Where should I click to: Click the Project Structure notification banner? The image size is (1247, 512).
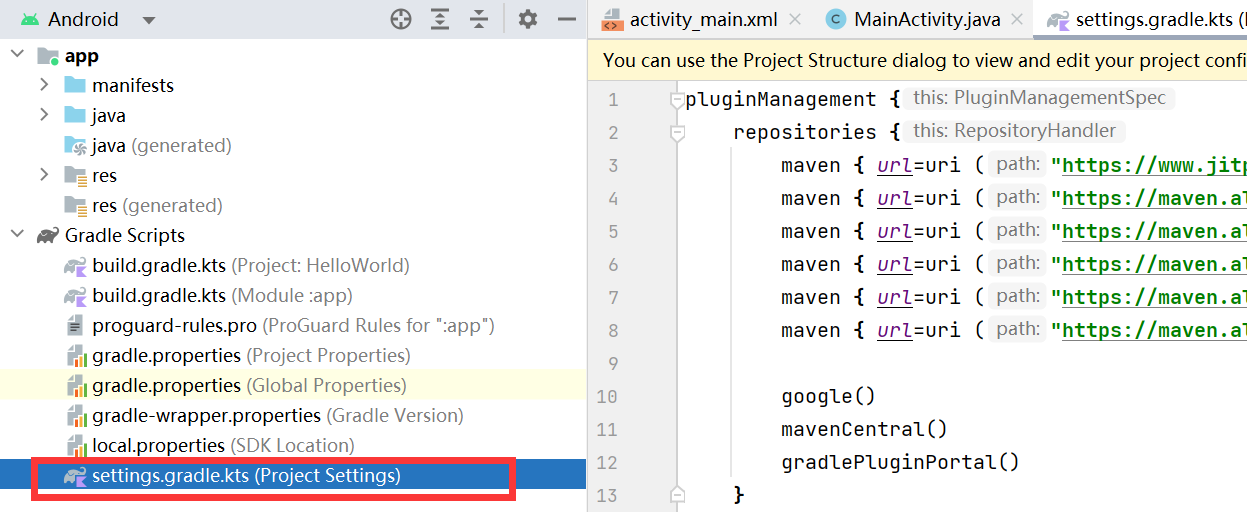[x=917, y=61]
